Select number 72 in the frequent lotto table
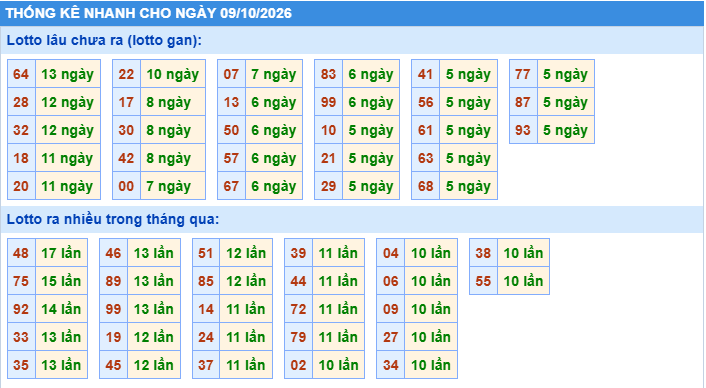Viewport: 706px width, 388px height. [299, 308]
